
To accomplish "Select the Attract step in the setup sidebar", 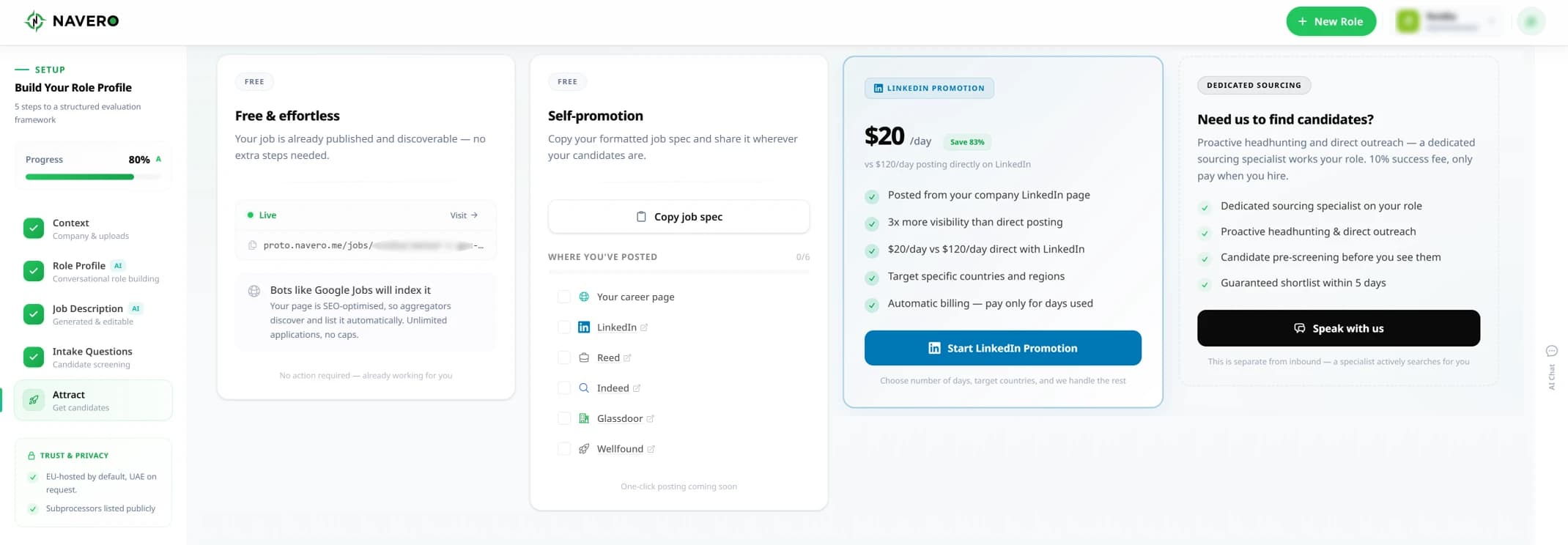I will (x=93, y=400).
